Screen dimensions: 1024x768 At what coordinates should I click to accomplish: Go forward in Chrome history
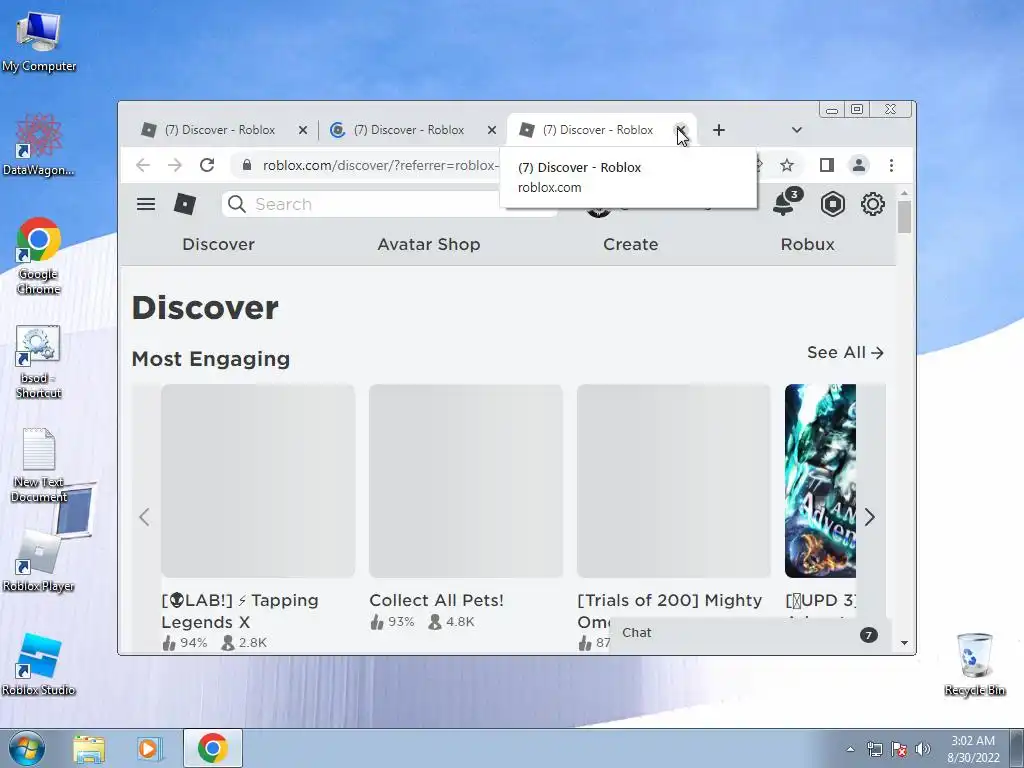pos(174,165)
